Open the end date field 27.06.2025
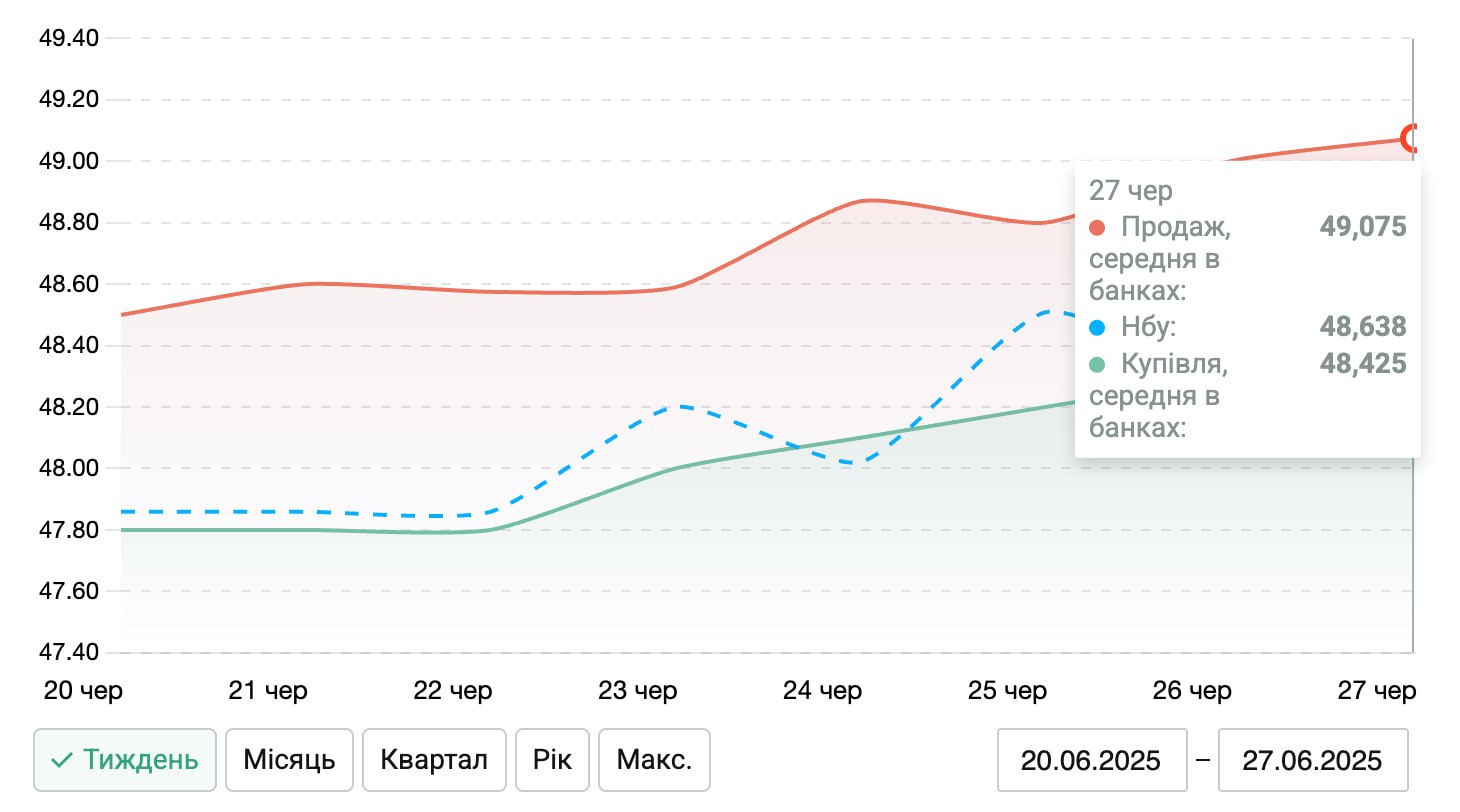The image size is (1460, 812). (x=1312, y=760)
